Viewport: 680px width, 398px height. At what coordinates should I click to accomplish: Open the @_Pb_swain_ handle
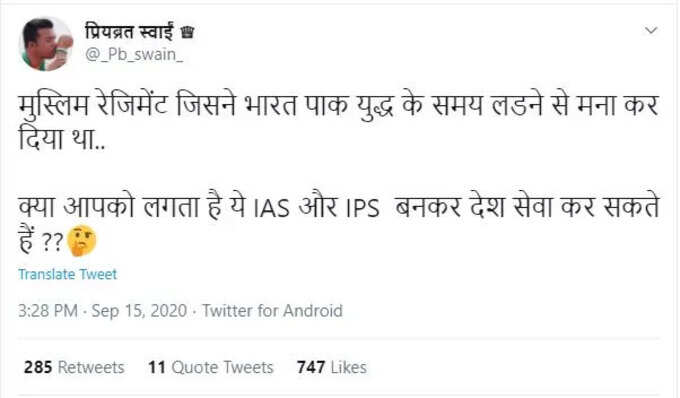(134, 55)
